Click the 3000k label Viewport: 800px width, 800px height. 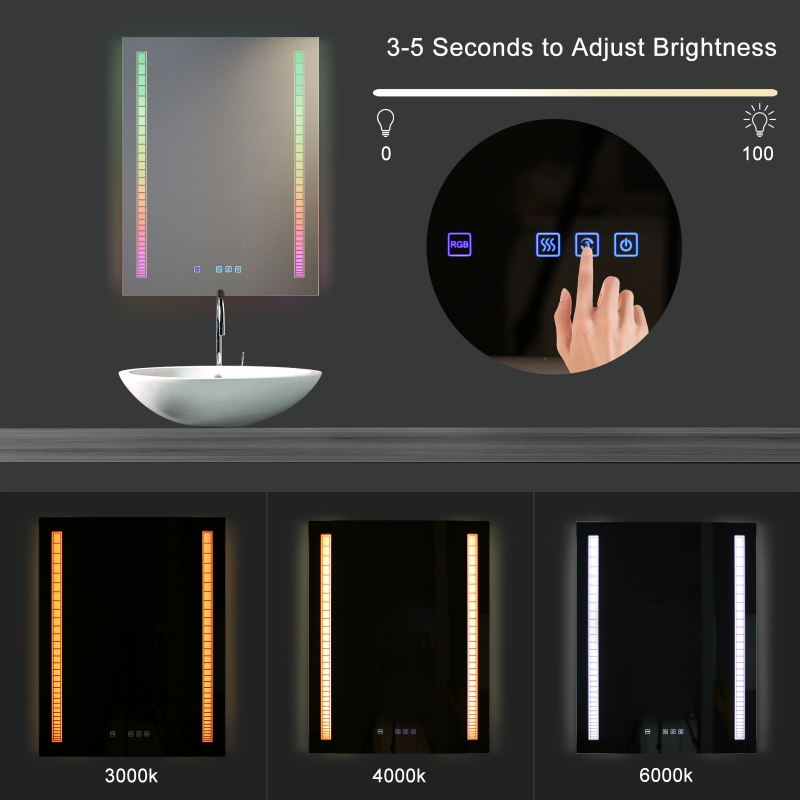click(x=131, y=776)
